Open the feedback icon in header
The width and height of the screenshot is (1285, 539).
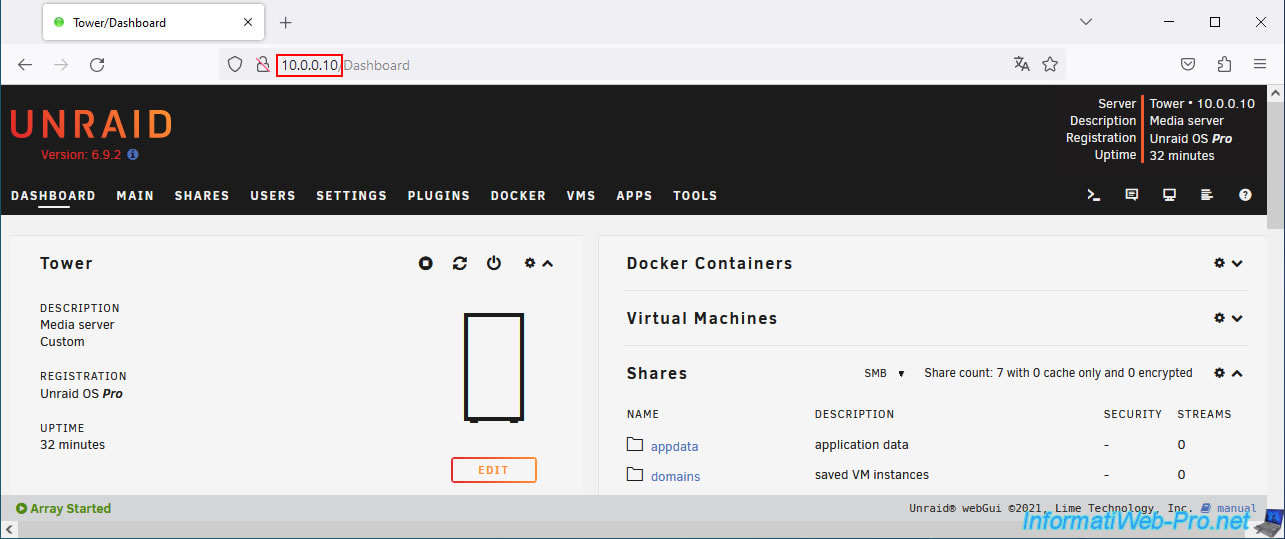1132,195
